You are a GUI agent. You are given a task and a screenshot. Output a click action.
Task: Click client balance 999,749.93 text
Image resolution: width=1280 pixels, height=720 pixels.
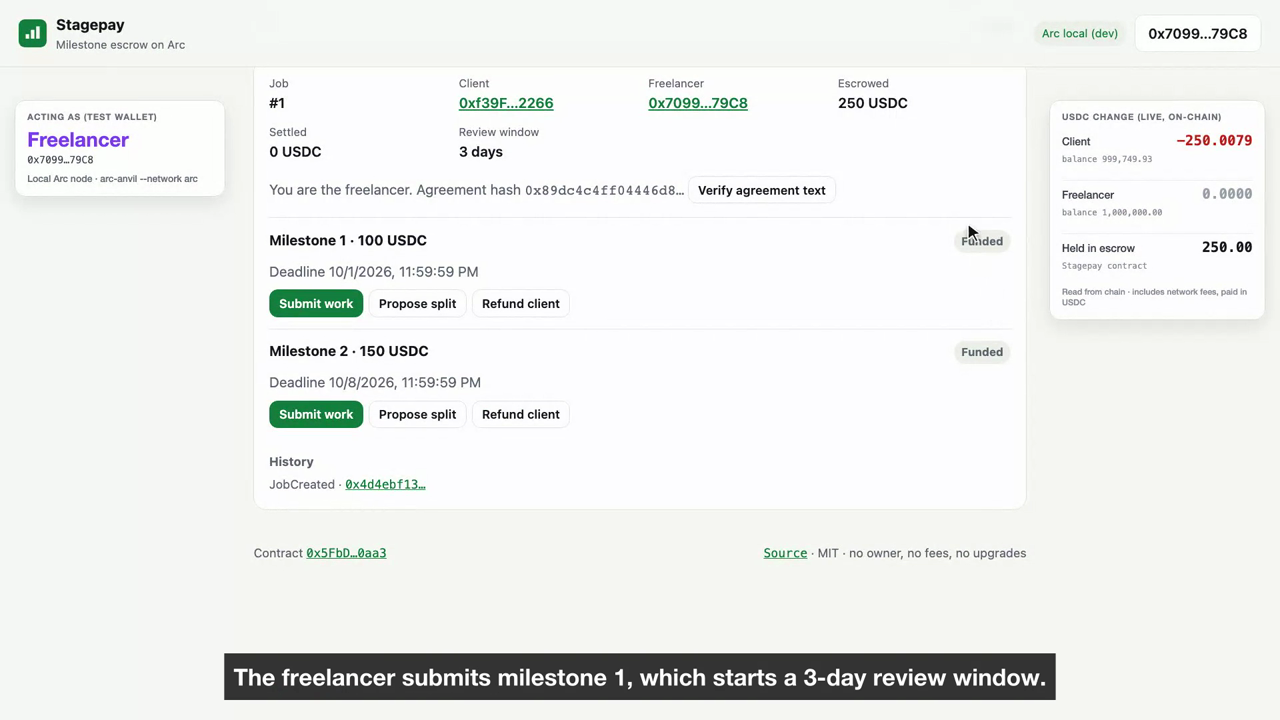point(1107,159)
